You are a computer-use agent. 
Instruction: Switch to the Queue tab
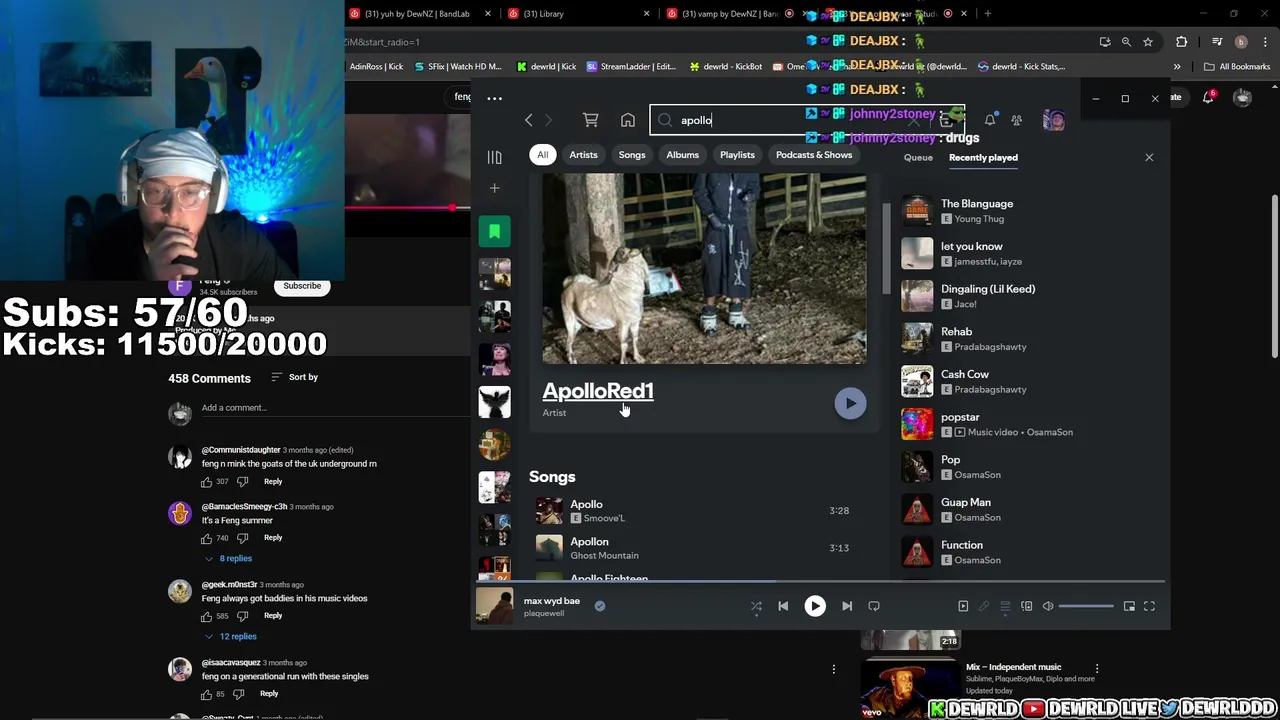[x=918, y=157]
